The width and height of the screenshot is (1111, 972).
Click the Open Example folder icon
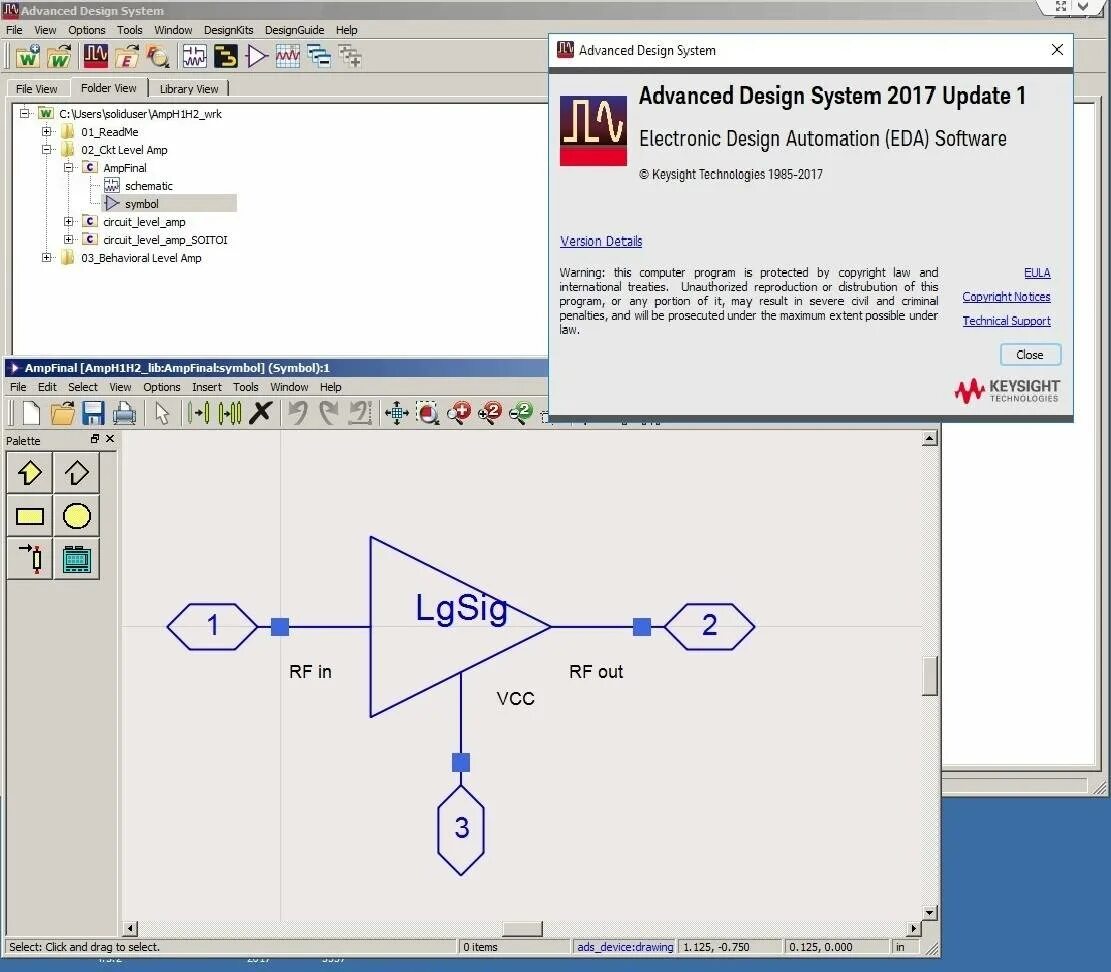click(127, 56)
